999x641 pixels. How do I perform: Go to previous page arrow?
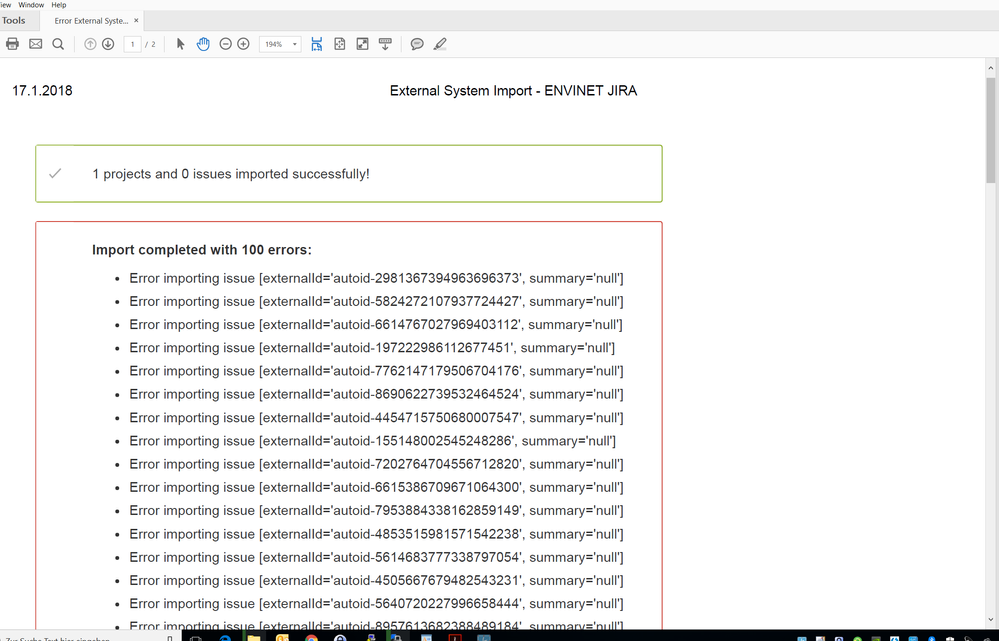click(x=90, y=44)
